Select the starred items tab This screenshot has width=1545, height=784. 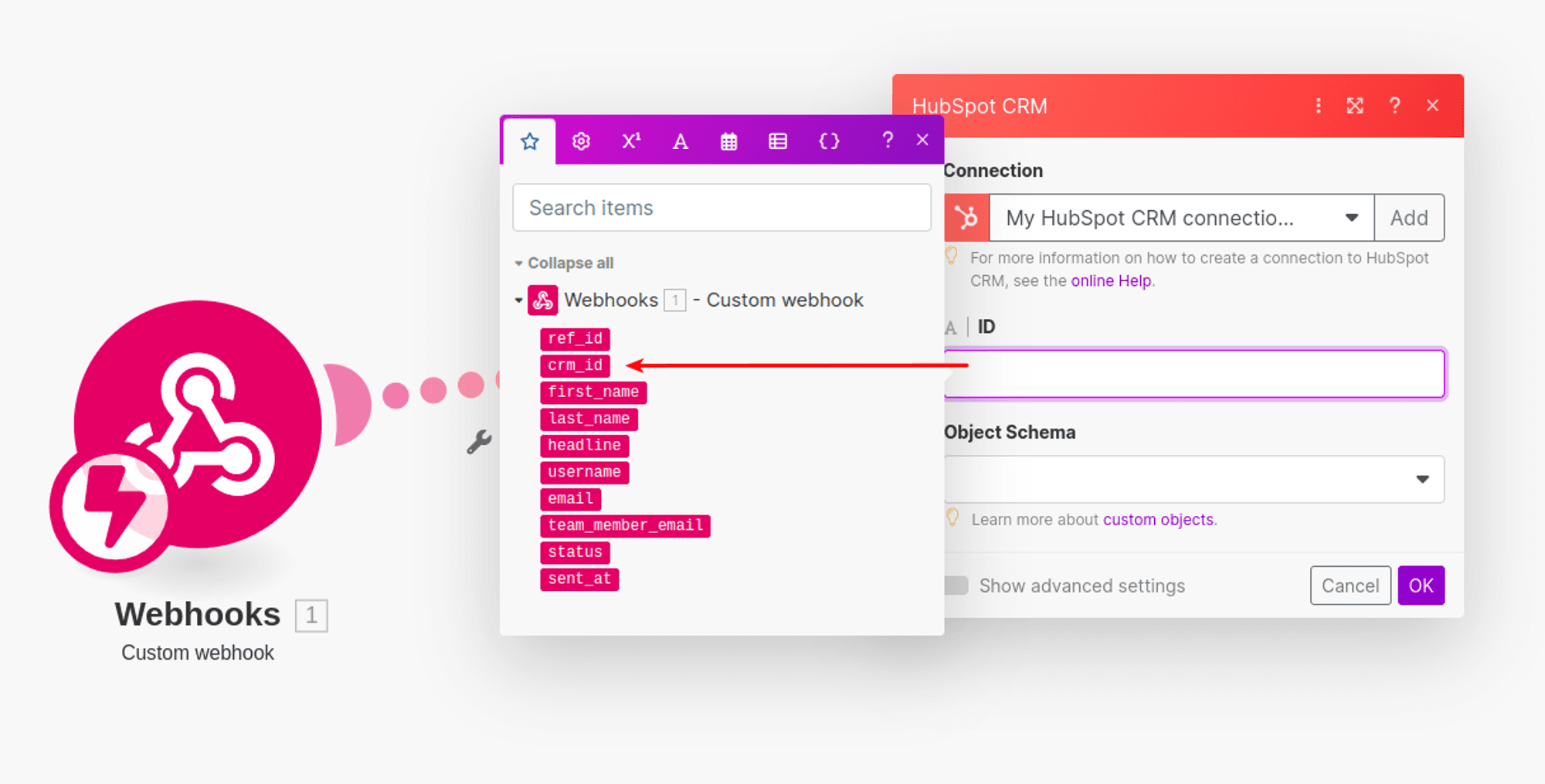529,141
